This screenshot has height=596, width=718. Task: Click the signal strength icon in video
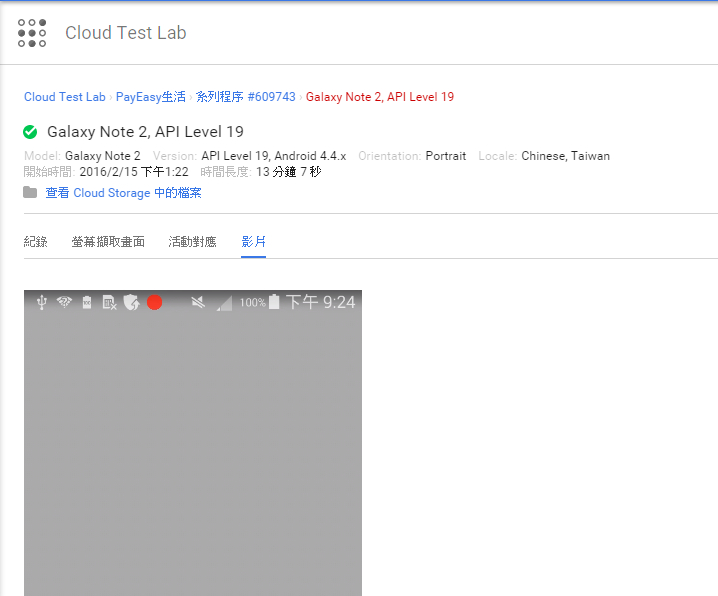(x=224, y=303)
